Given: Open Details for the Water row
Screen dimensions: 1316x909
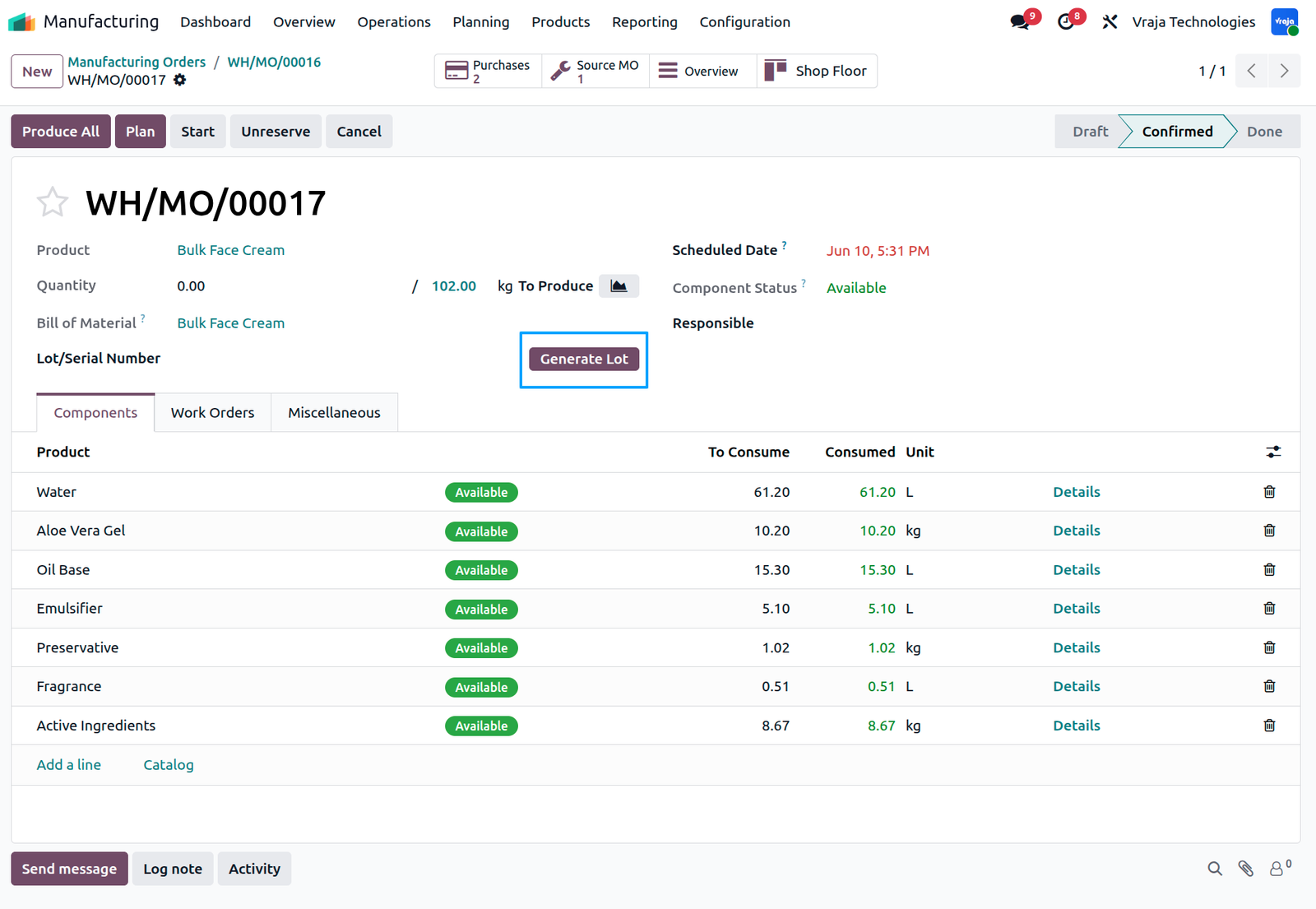Looking at the screenshot, I should [1077, 492].
